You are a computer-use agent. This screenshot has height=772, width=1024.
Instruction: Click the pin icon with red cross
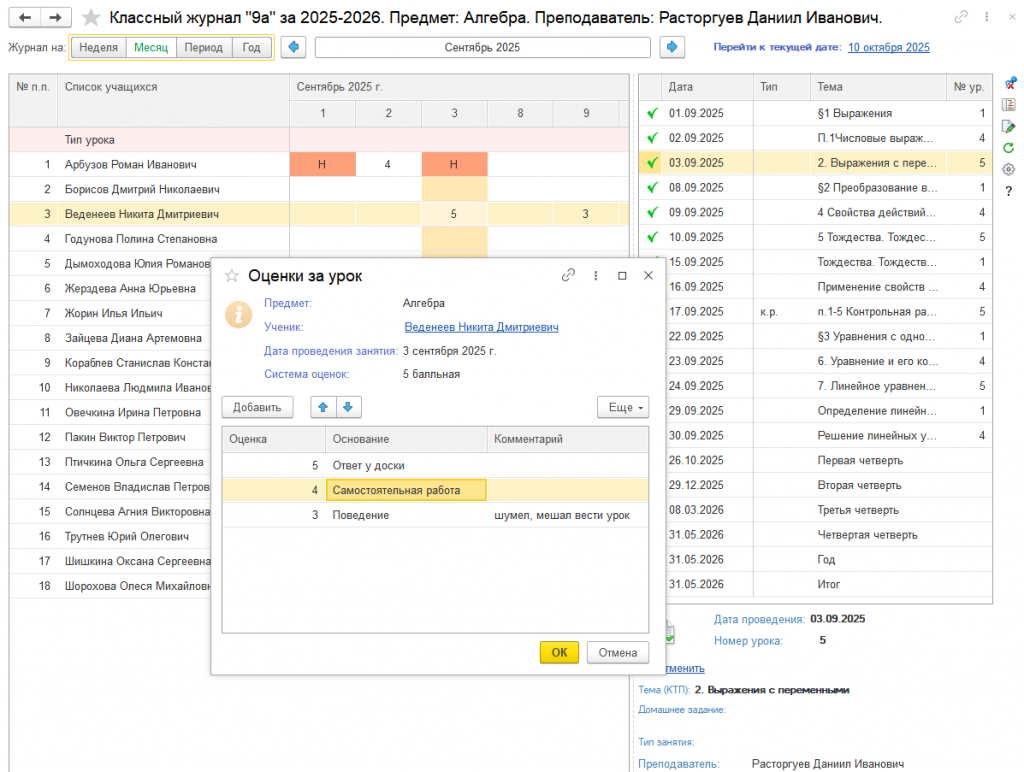[1010, 84]
